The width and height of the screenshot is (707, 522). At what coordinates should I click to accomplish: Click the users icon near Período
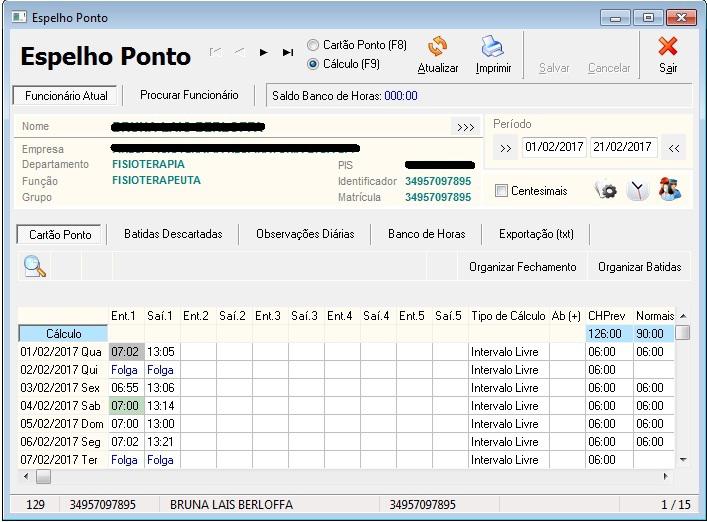(669, 190)
